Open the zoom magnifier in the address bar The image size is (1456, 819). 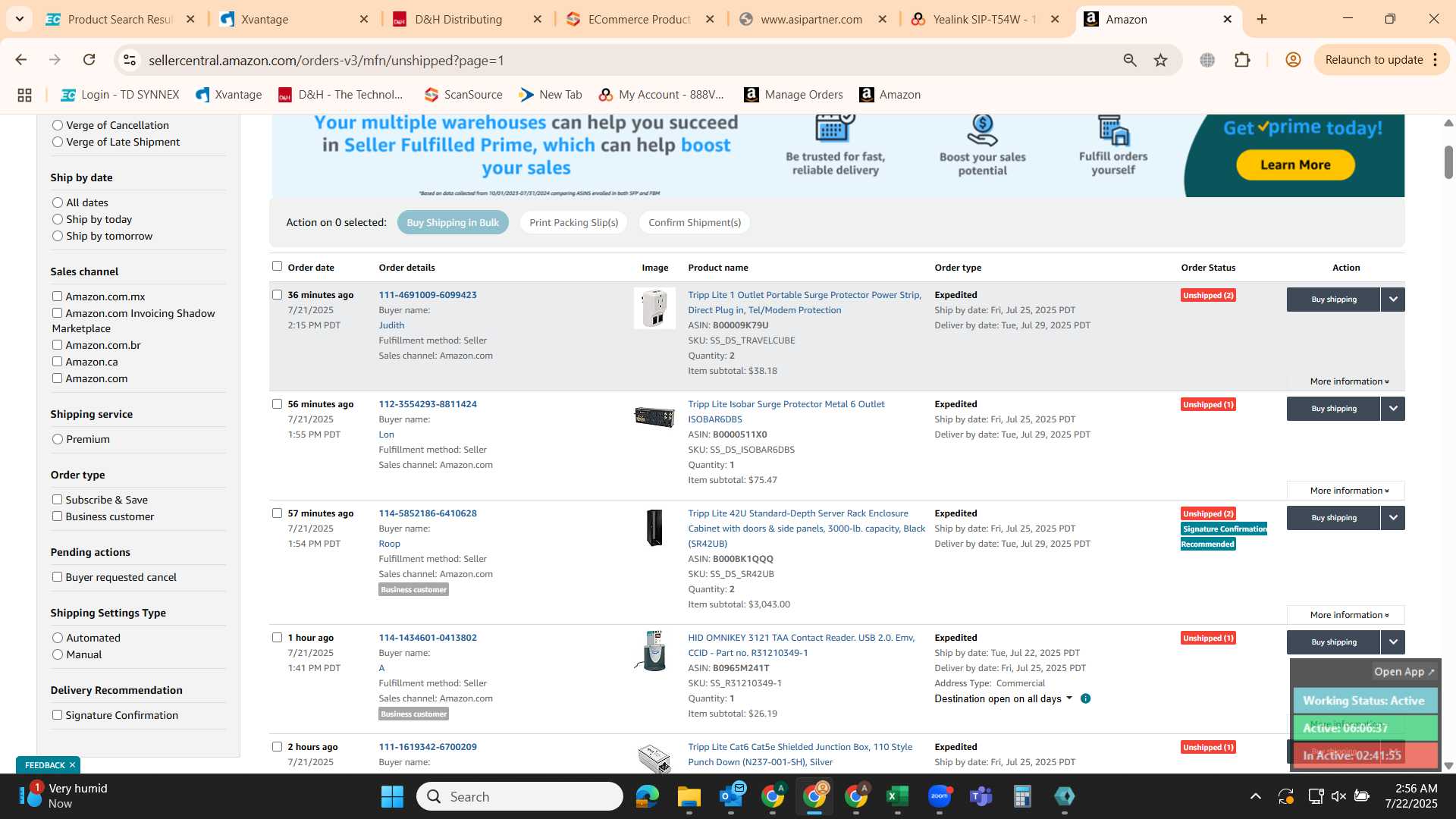1129,60
